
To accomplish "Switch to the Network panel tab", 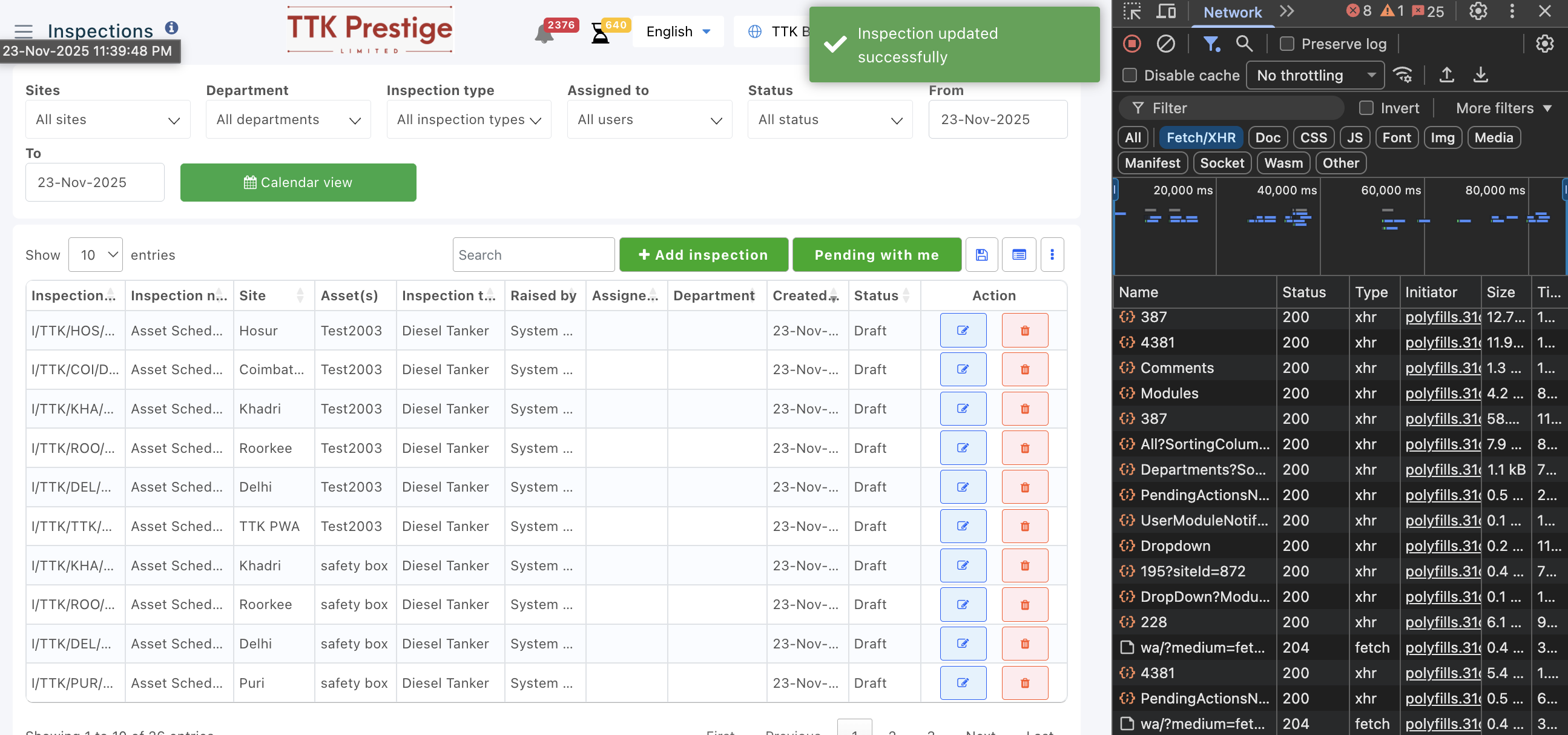I will click(1232, 12).
